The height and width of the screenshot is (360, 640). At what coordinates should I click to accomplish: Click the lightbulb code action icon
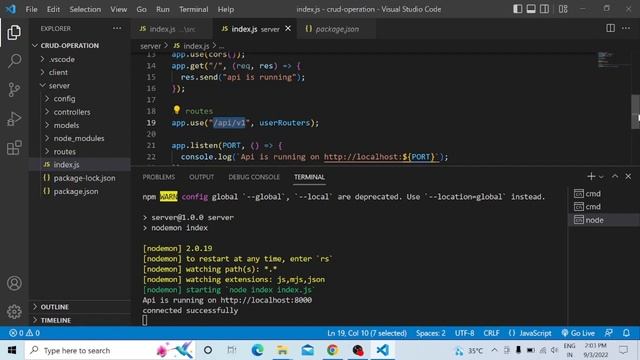176,110
